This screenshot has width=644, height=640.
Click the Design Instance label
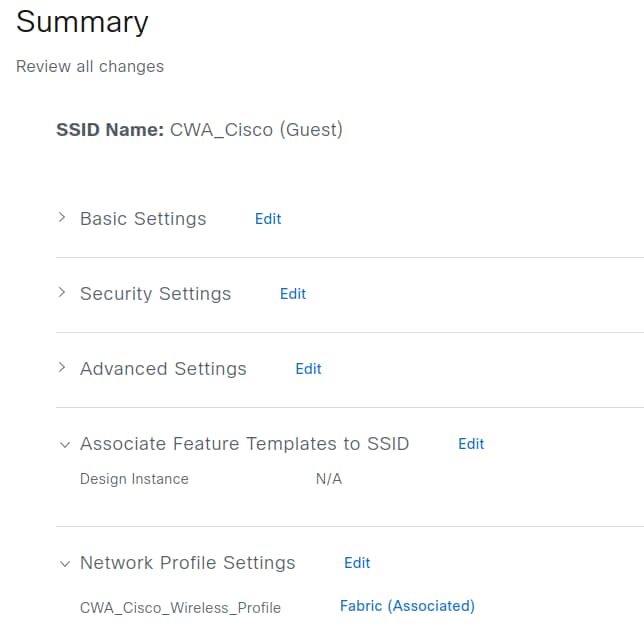[x=134, y=479]
